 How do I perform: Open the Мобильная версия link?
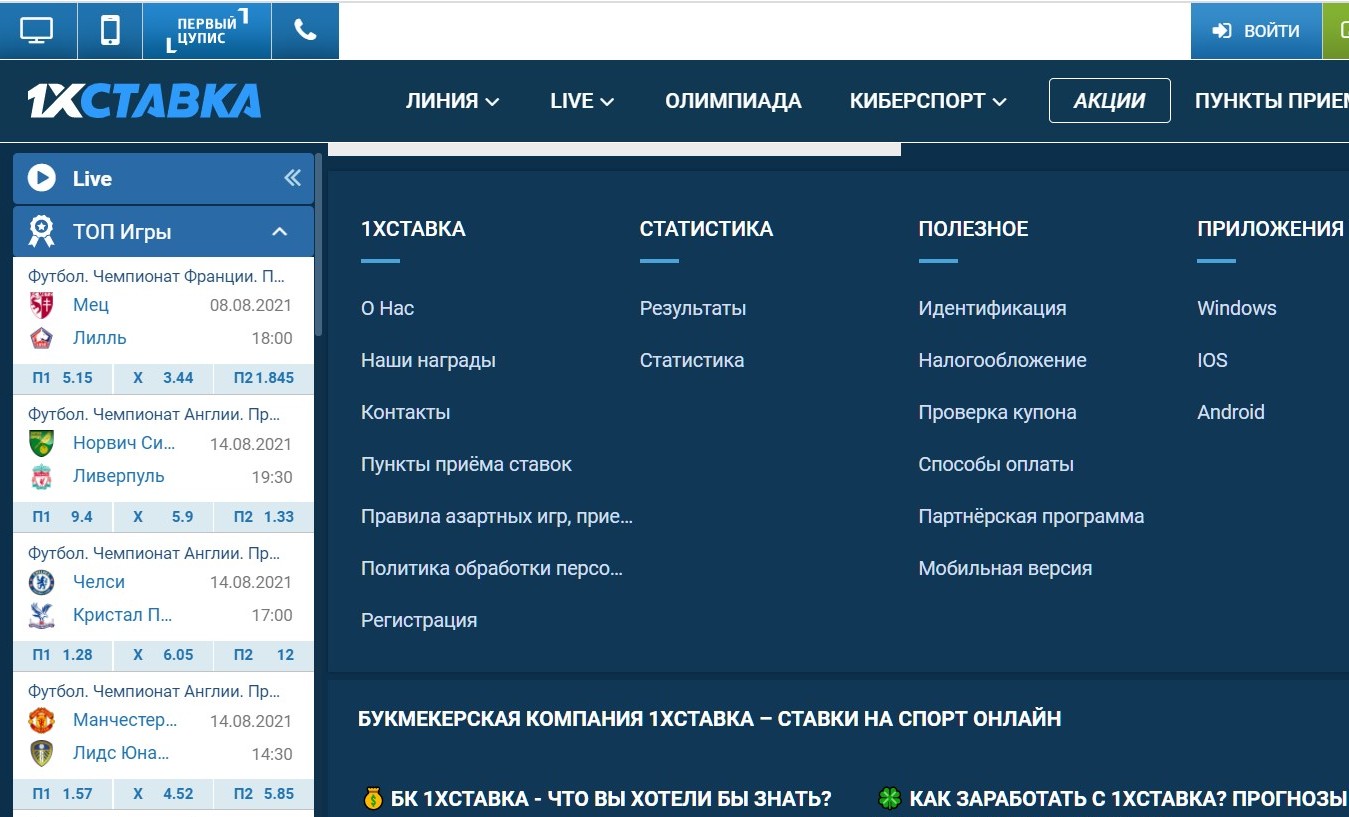point(1005,568)
